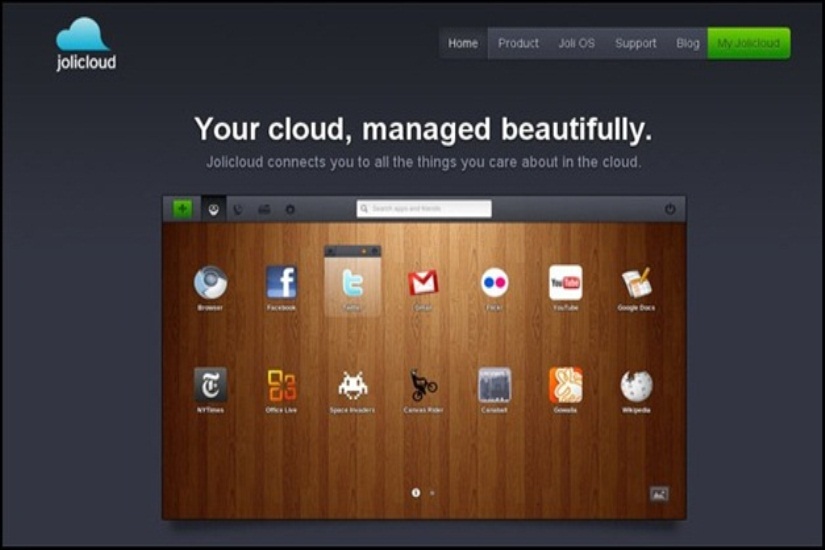Open the Home menu item
Image resolution: width=825 pixels, height=550 pixels.
pyautogui.click(x=463, y=43)
